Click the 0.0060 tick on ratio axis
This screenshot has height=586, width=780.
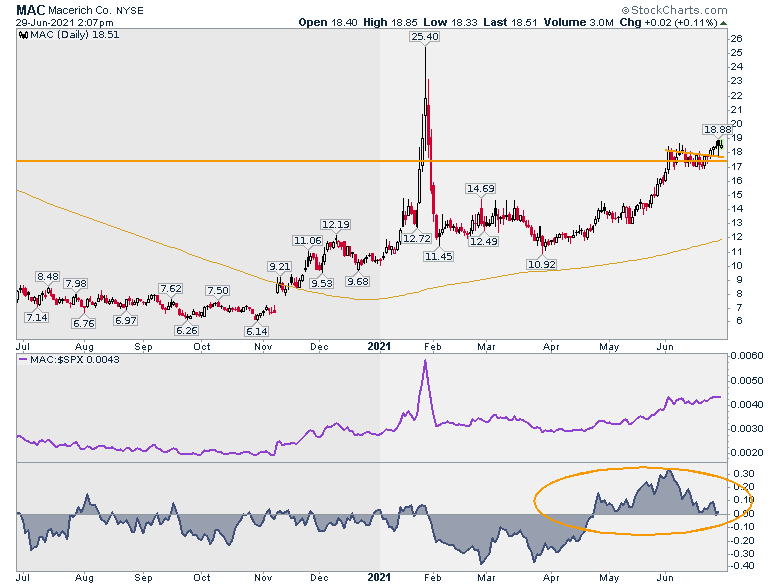click(x=747, y=356)
